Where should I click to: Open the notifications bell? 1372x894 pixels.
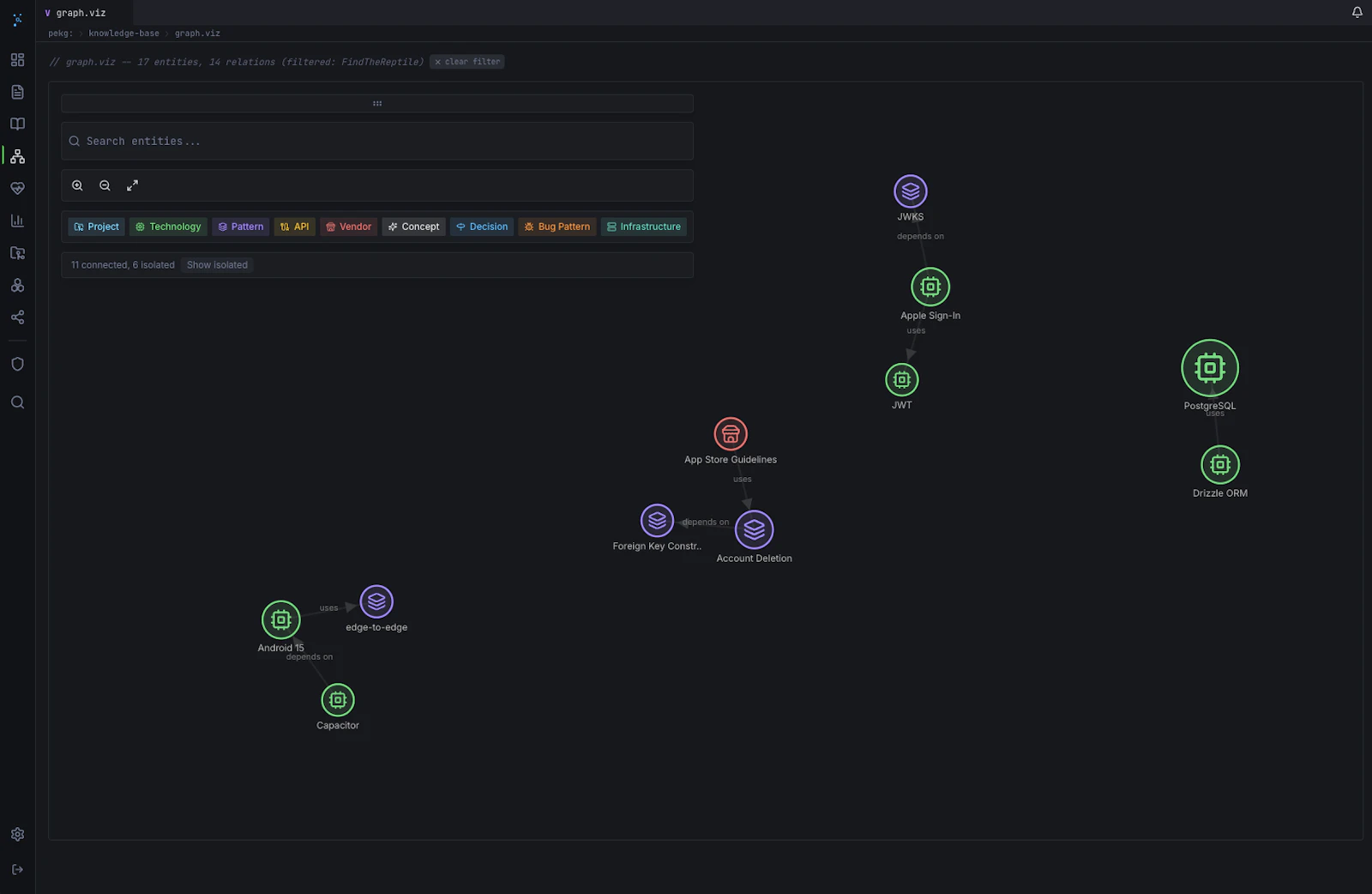coord(1357,12)
